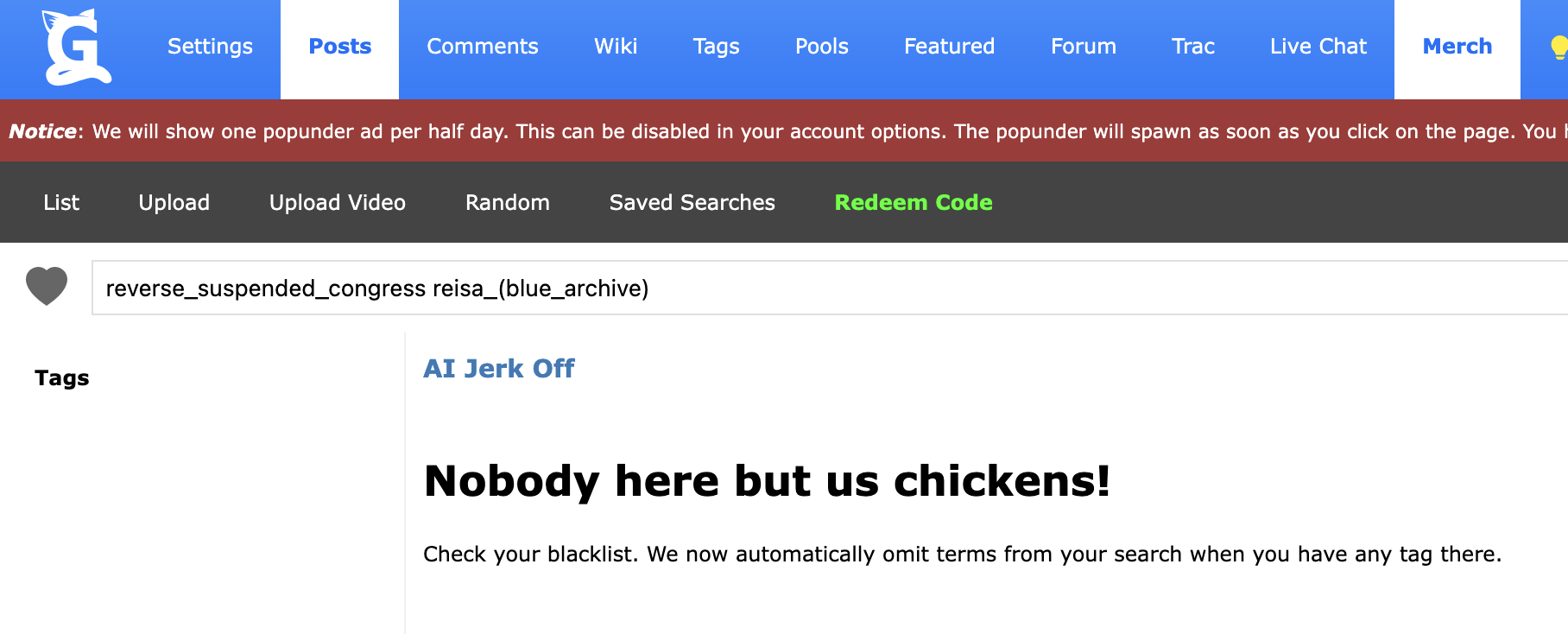Go to the Wiki section
The width and height of the screenshot is (1568, 634).
pyautogui.click(x=616, y=47)
